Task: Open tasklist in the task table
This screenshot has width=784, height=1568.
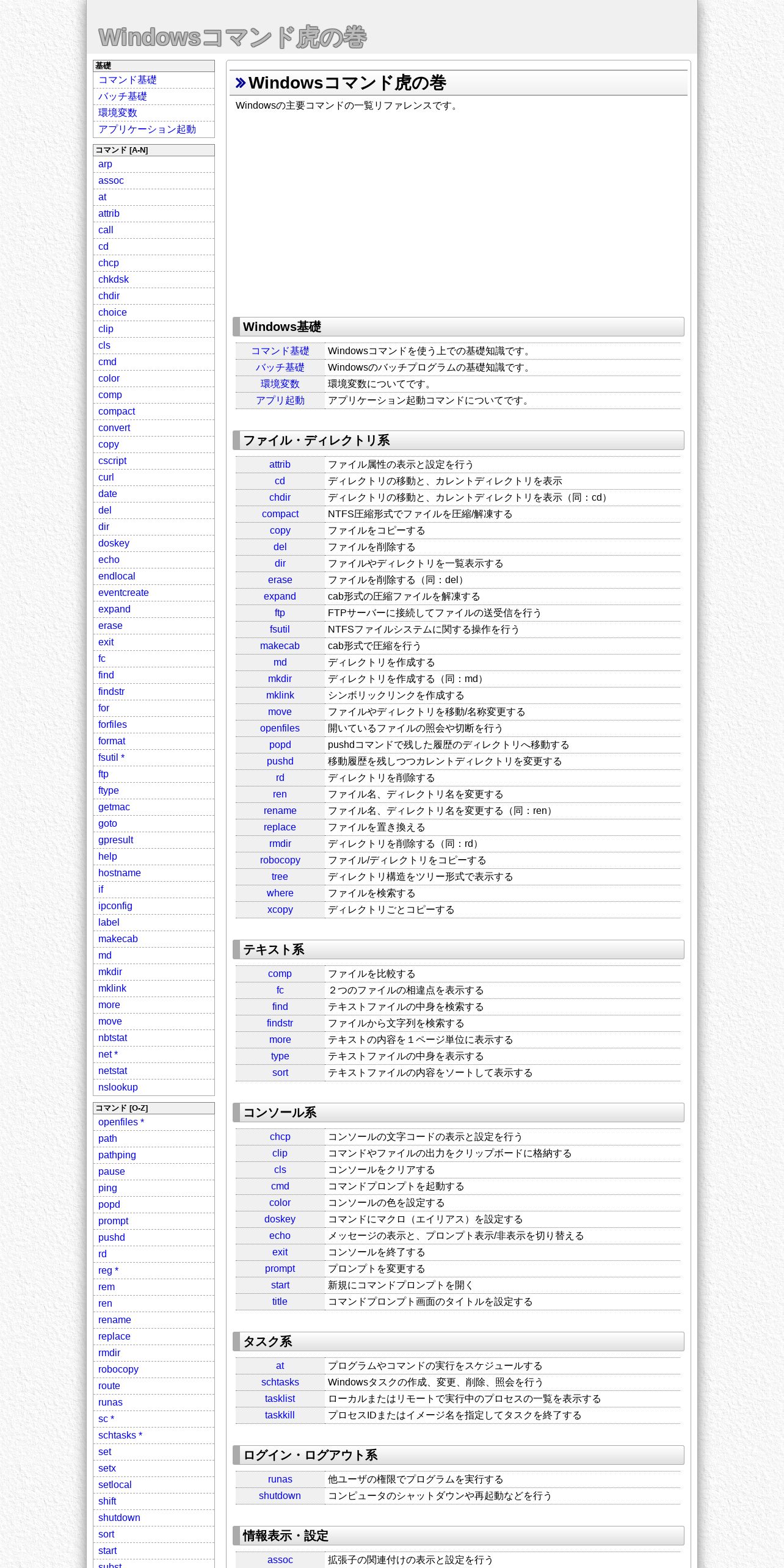Action: pyautogui.click(x=280, y=1399)
